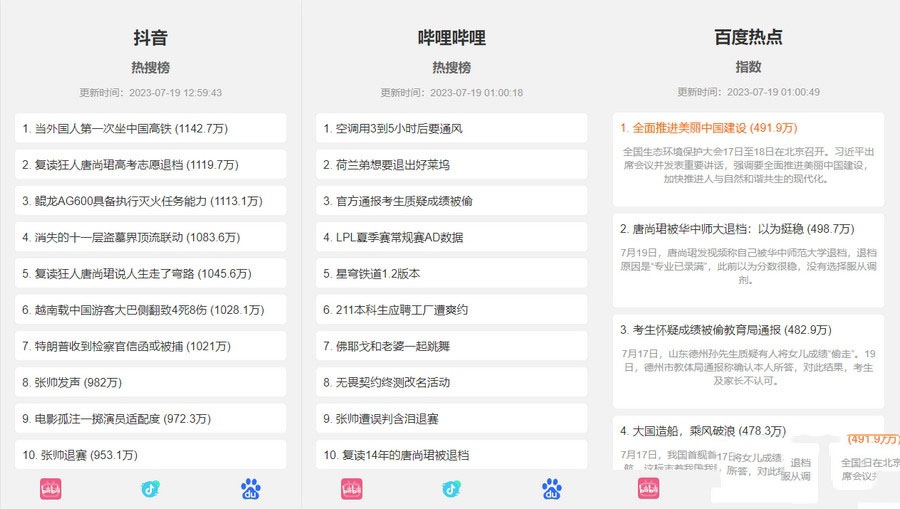Image resolution: width=900 pixels, height=509 pixels.
Task: Click 热搜榜 subtitle under 哔哩哔哩
Action: pos(451,67)
